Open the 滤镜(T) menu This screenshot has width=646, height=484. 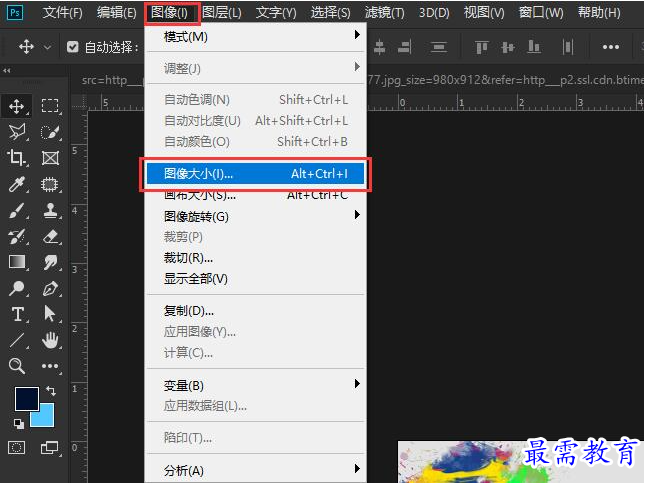(384, 13)
